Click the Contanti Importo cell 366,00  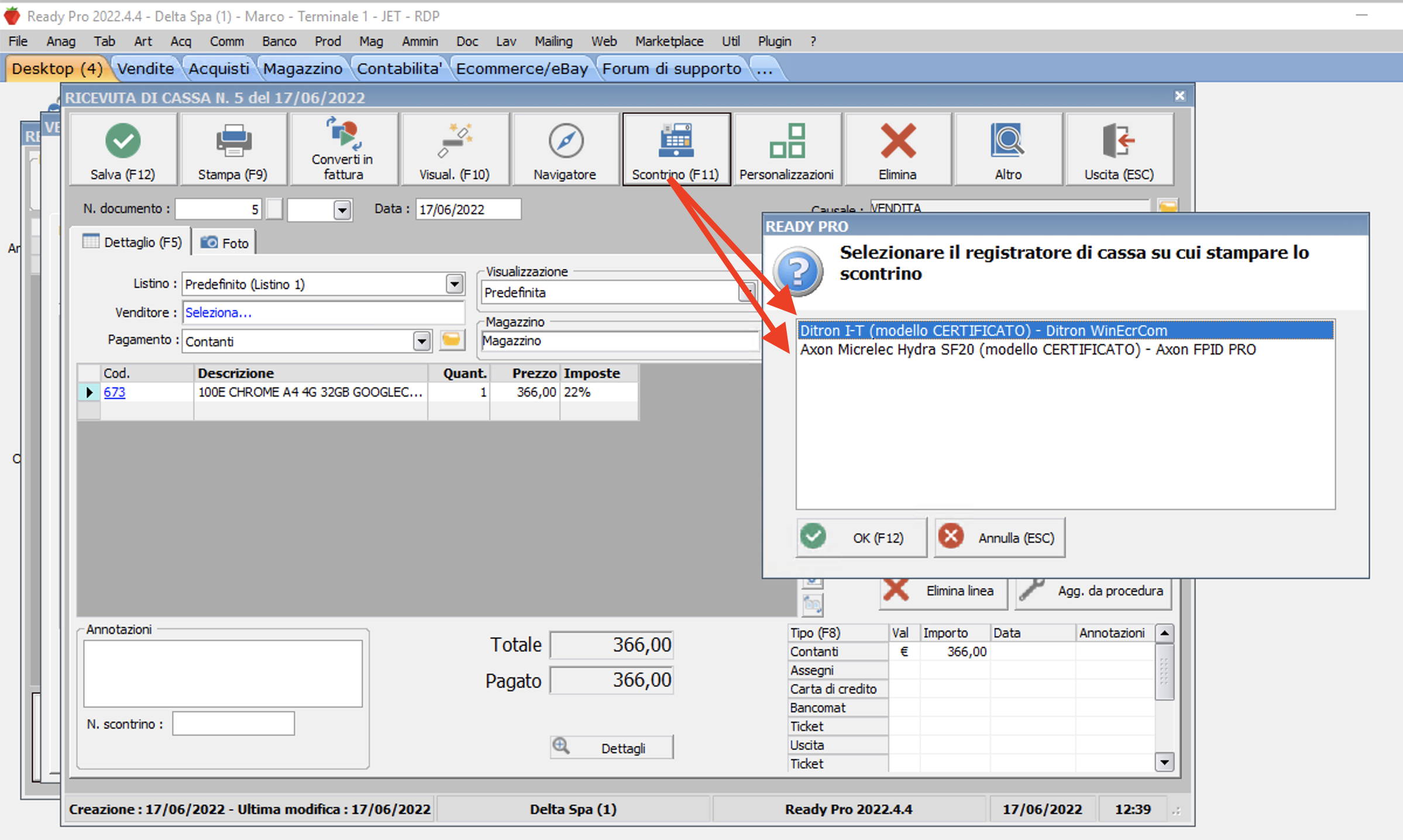coord(955,651)
